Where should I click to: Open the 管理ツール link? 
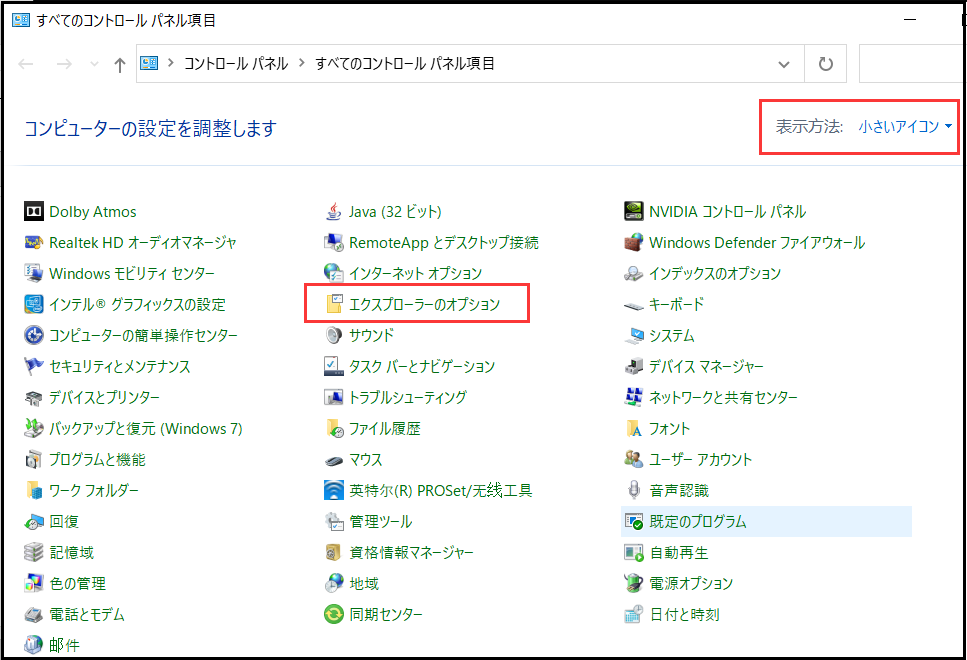pyautogui.click(x=381, y=521)
